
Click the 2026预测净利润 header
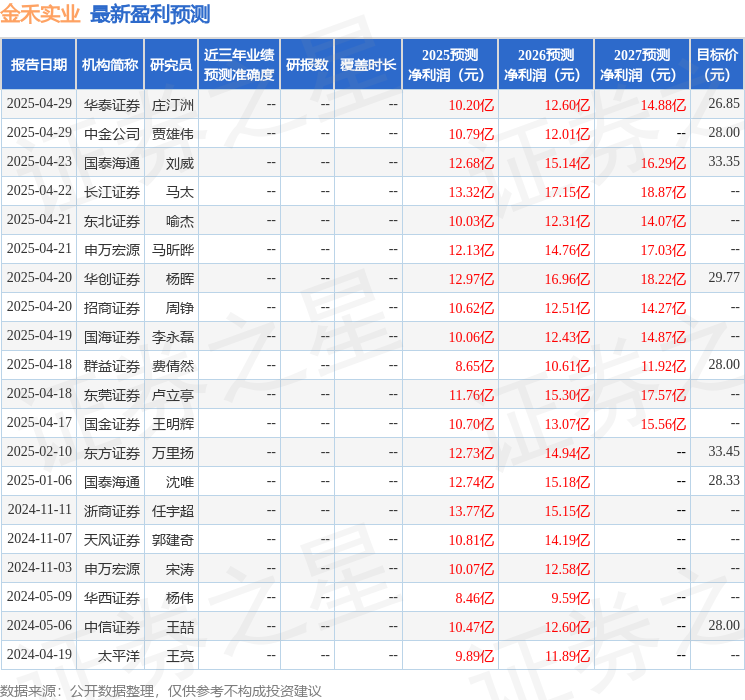click(546, 65)
